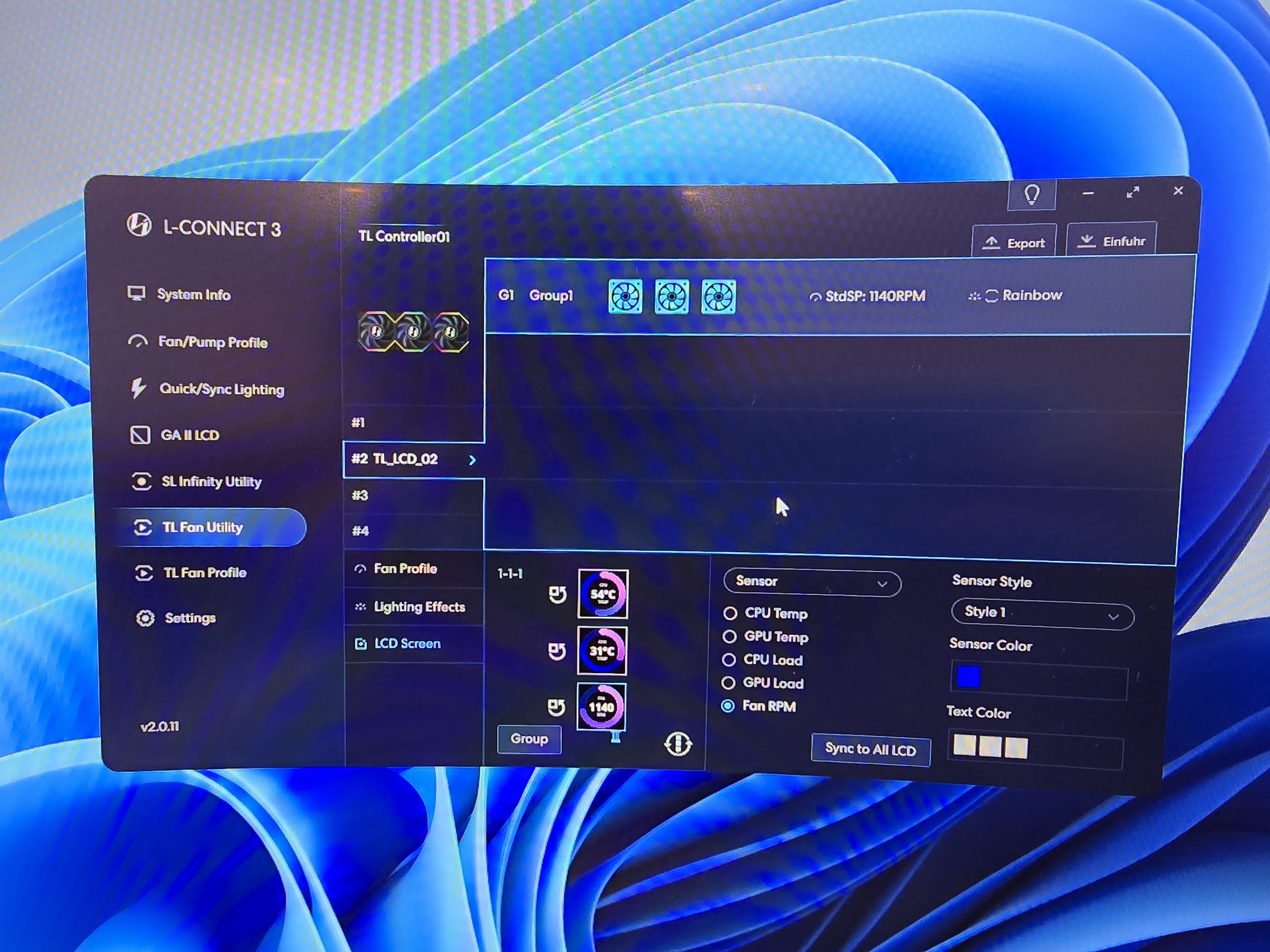The height and width of the screenshot is (952, 1270).
Task: Select the CPU Temp radio button
Action: click(730, 614)
